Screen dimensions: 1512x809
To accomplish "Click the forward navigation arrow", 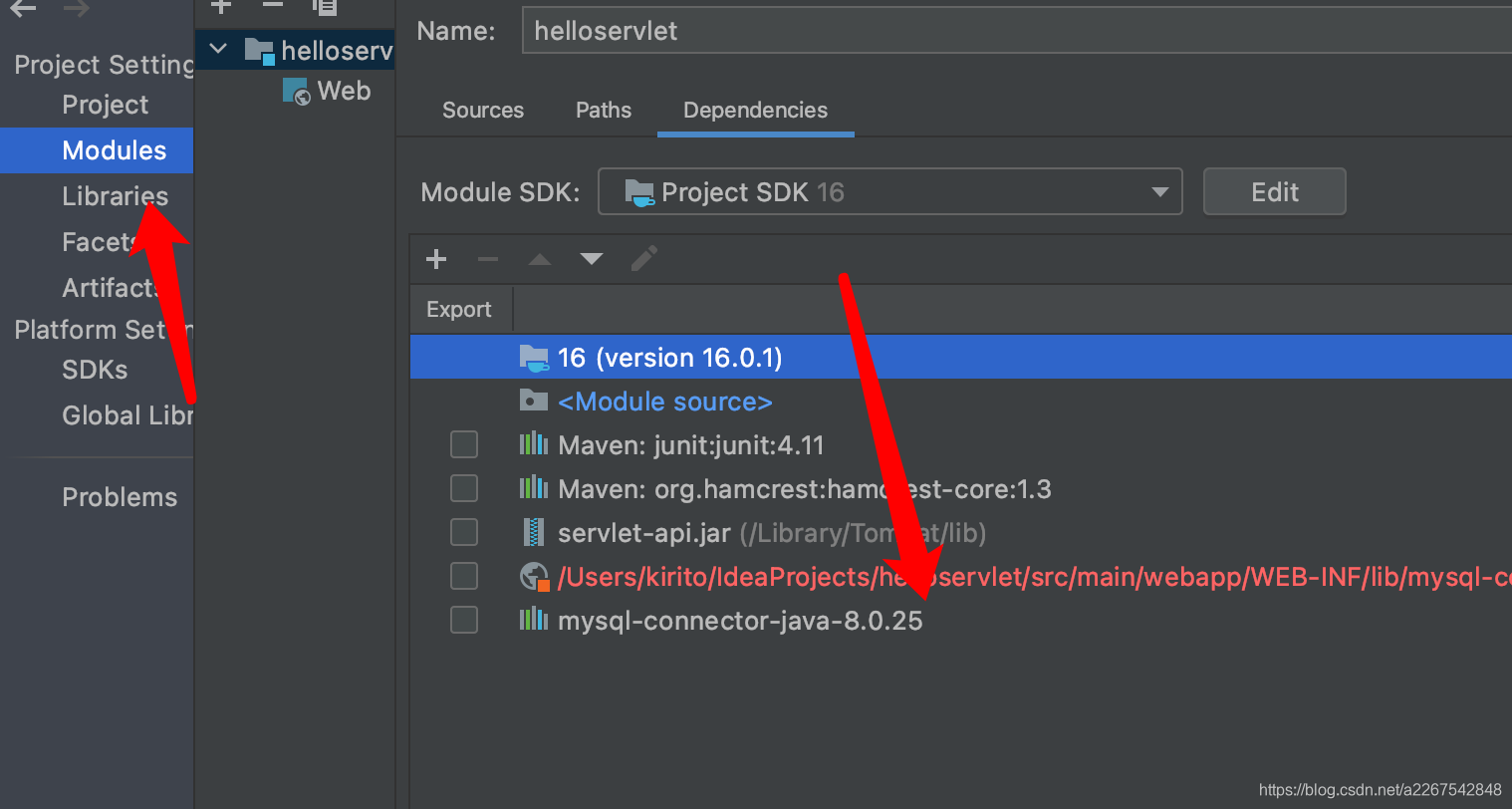I will click(76, 8).
